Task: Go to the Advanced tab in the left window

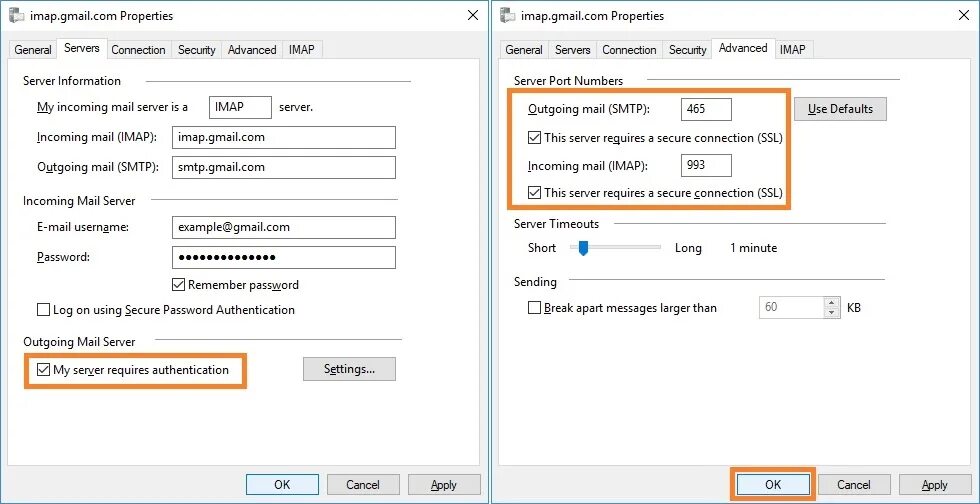Action: [x=252, y=50]
